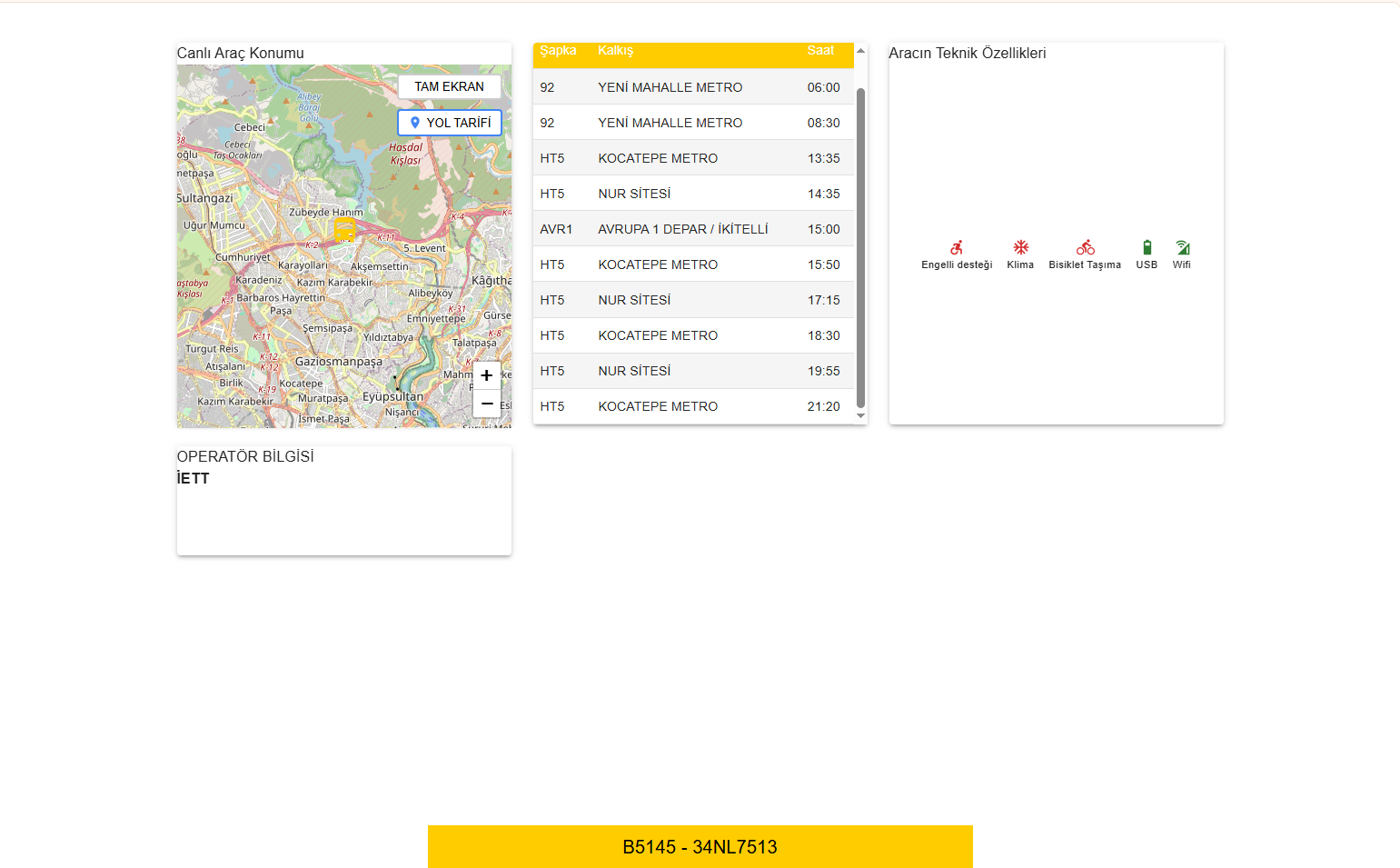Click the B5145 - 34NL7513 yellow banner
Image resolution: width=1400 pixels, height=868 pixels.
(x=700, y=846)
